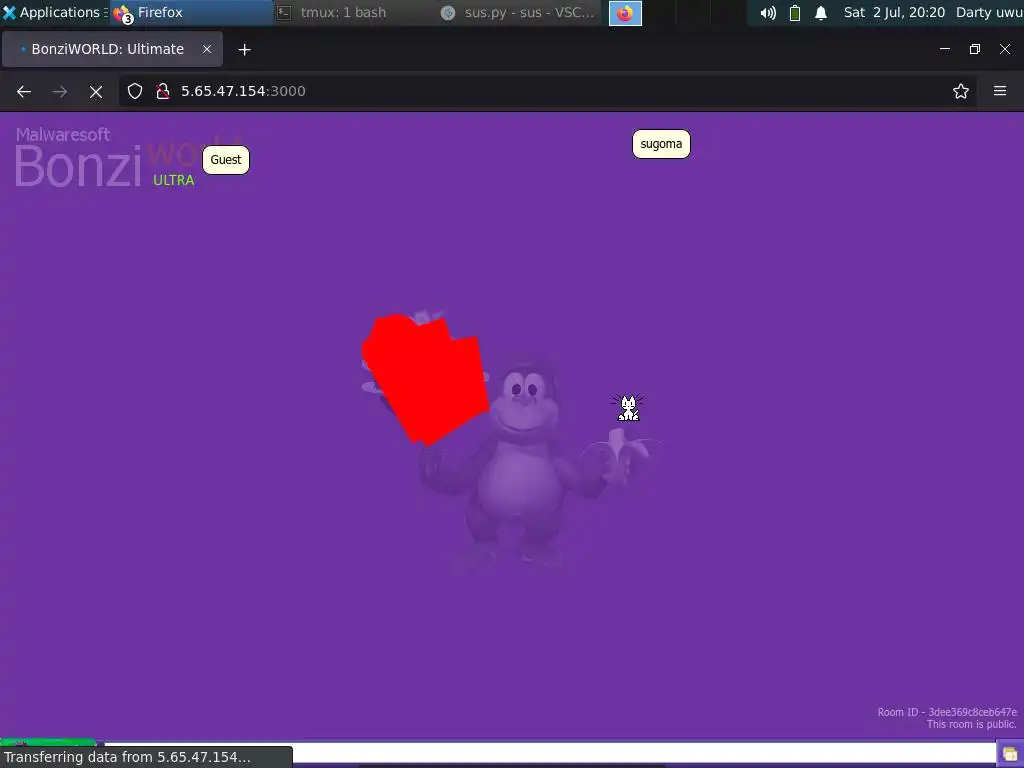Open workspace switcher Firefox thumbnail
This screenshot has height=768, width=1024.
[x=625, y=13]
